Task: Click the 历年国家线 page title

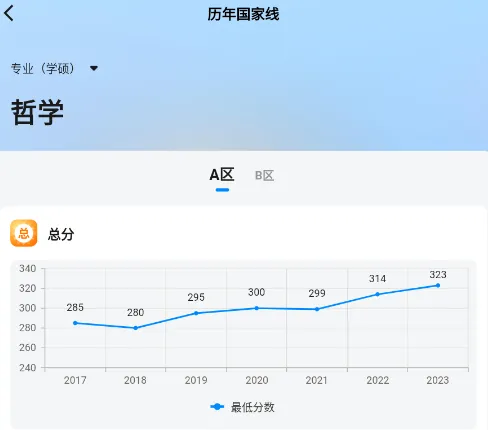Action: tap(243, 14)
